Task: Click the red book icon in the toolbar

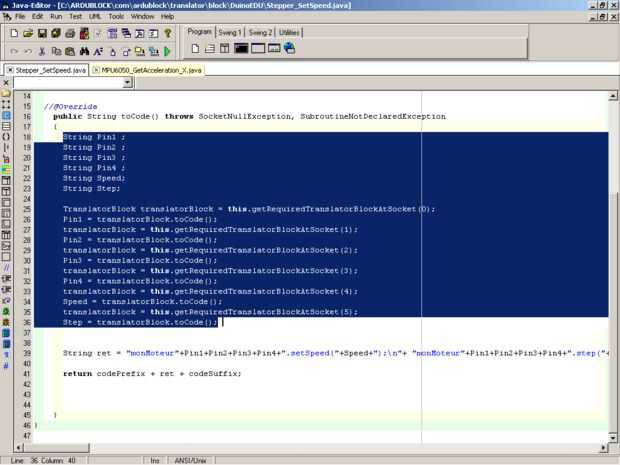Action: tap(84, 34)
